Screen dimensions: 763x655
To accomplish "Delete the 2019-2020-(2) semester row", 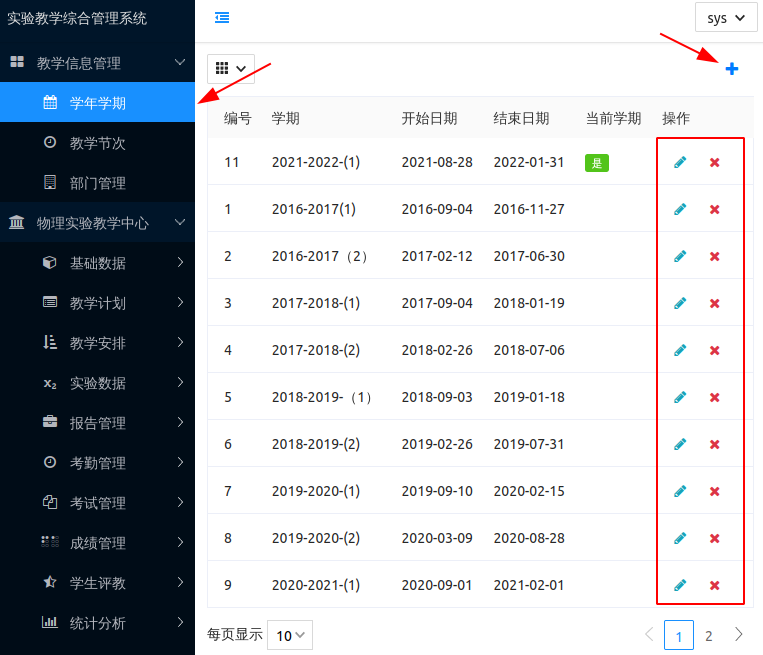I will (715, 538).
